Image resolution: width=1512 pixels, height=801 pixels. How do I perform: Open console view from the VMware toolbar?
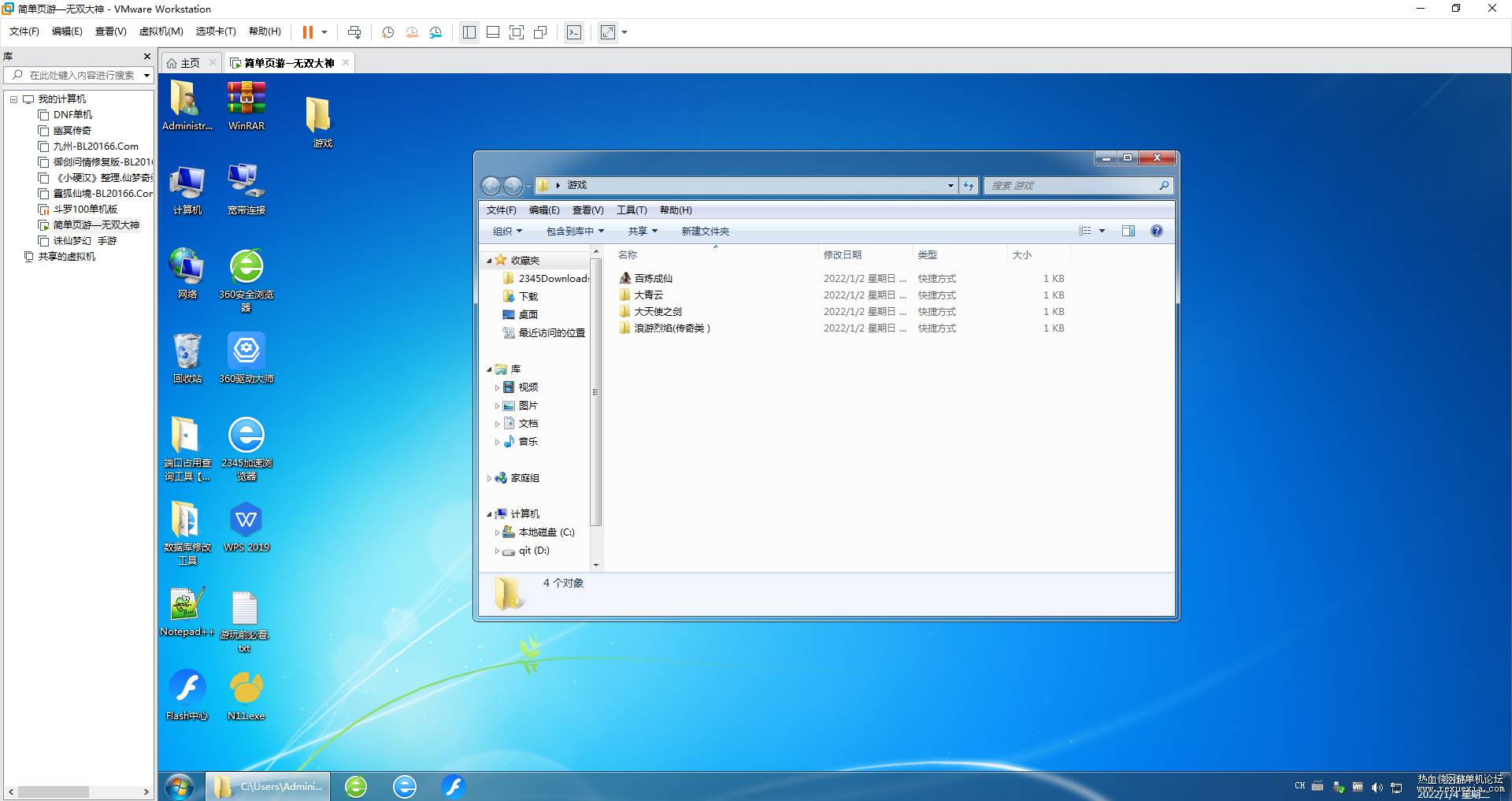(x=575, y=32)
